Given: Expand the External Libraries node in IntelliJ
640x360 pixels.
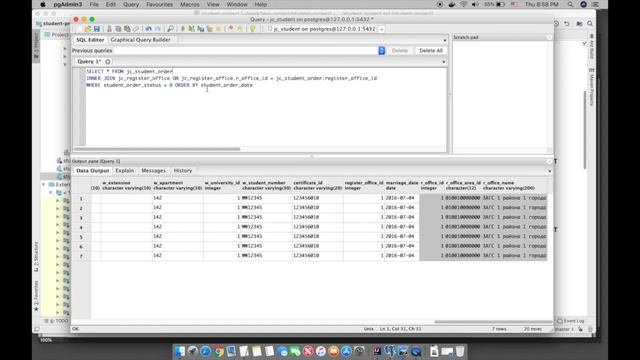Looking at the screenshot, I should coord(44,184).
